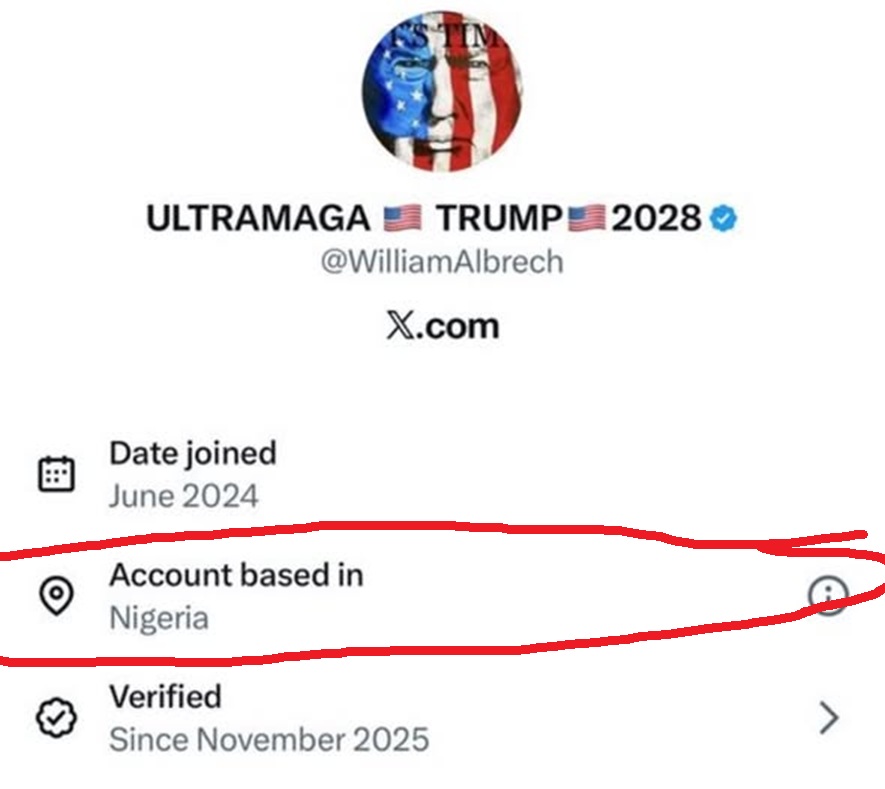Click the ULTRAMAGA display name text
This screenshot has width=885, height=789.
[x=259, y=218]
